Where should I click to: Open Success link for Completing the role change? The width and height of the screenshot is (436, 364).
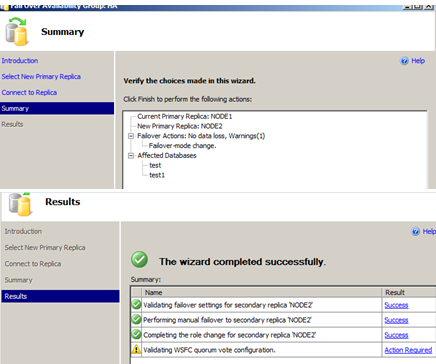(x=396, y=335)
